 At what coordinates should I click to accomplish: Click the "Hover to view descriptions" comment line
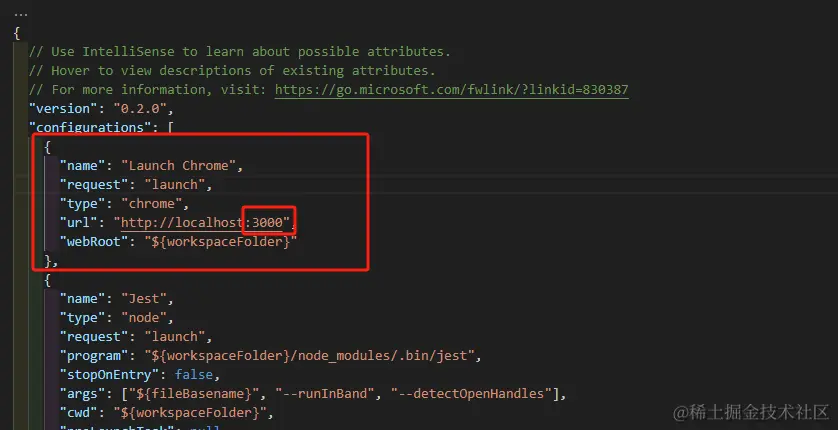click(232, 71)
